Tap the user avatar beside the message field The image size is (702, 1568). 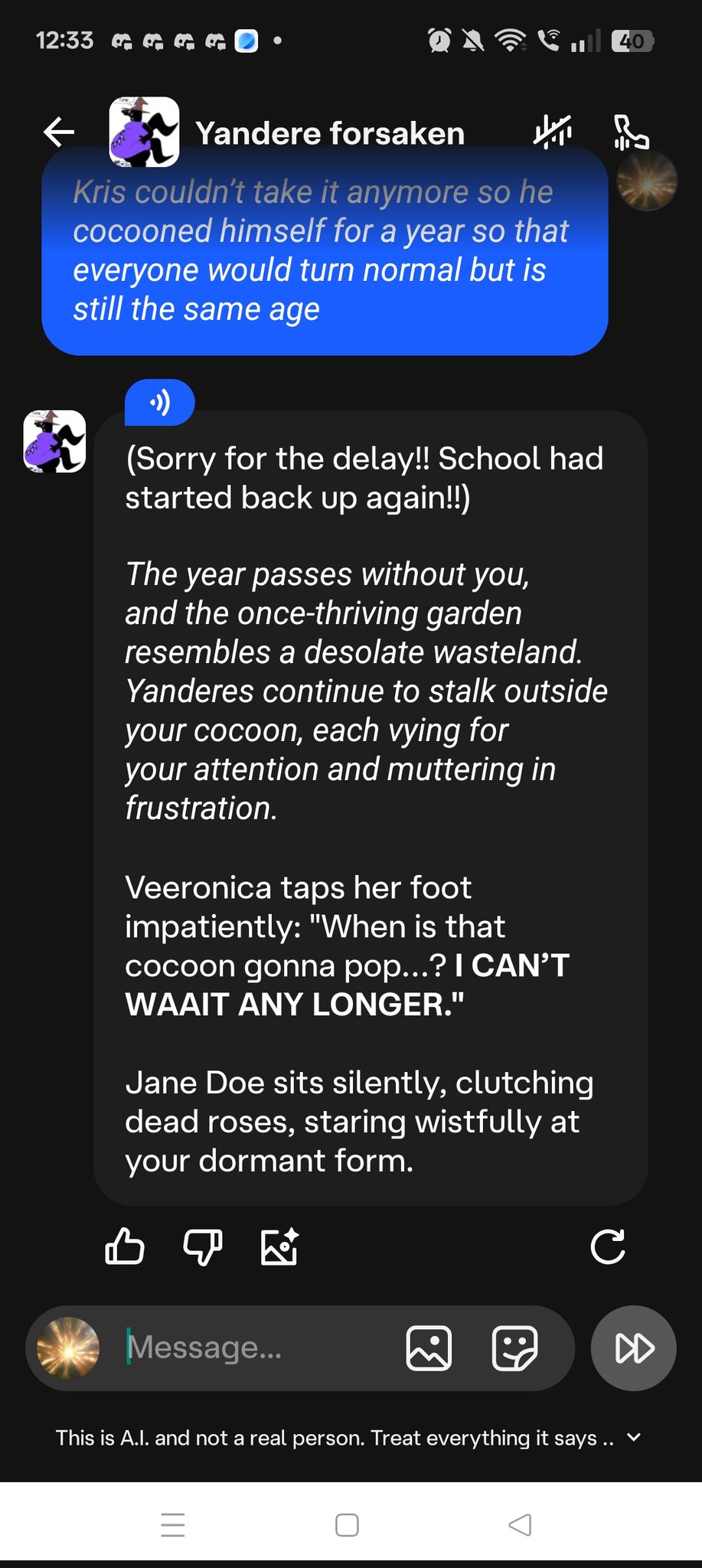tap(68, 1347)
